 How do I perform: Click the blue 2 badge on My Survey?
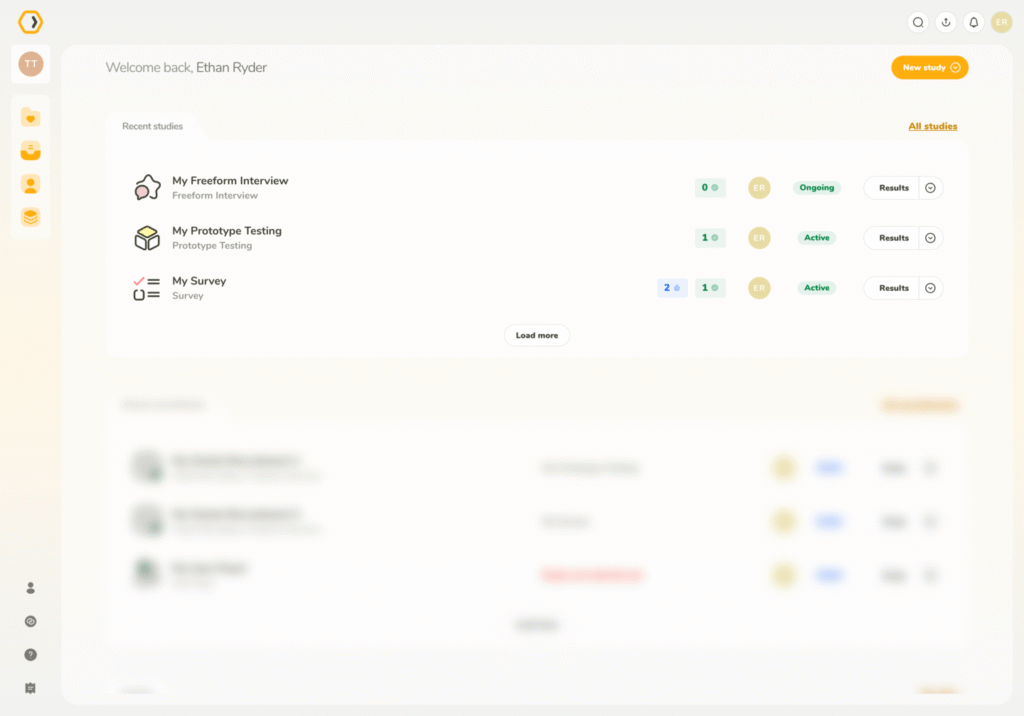point(672,288)
